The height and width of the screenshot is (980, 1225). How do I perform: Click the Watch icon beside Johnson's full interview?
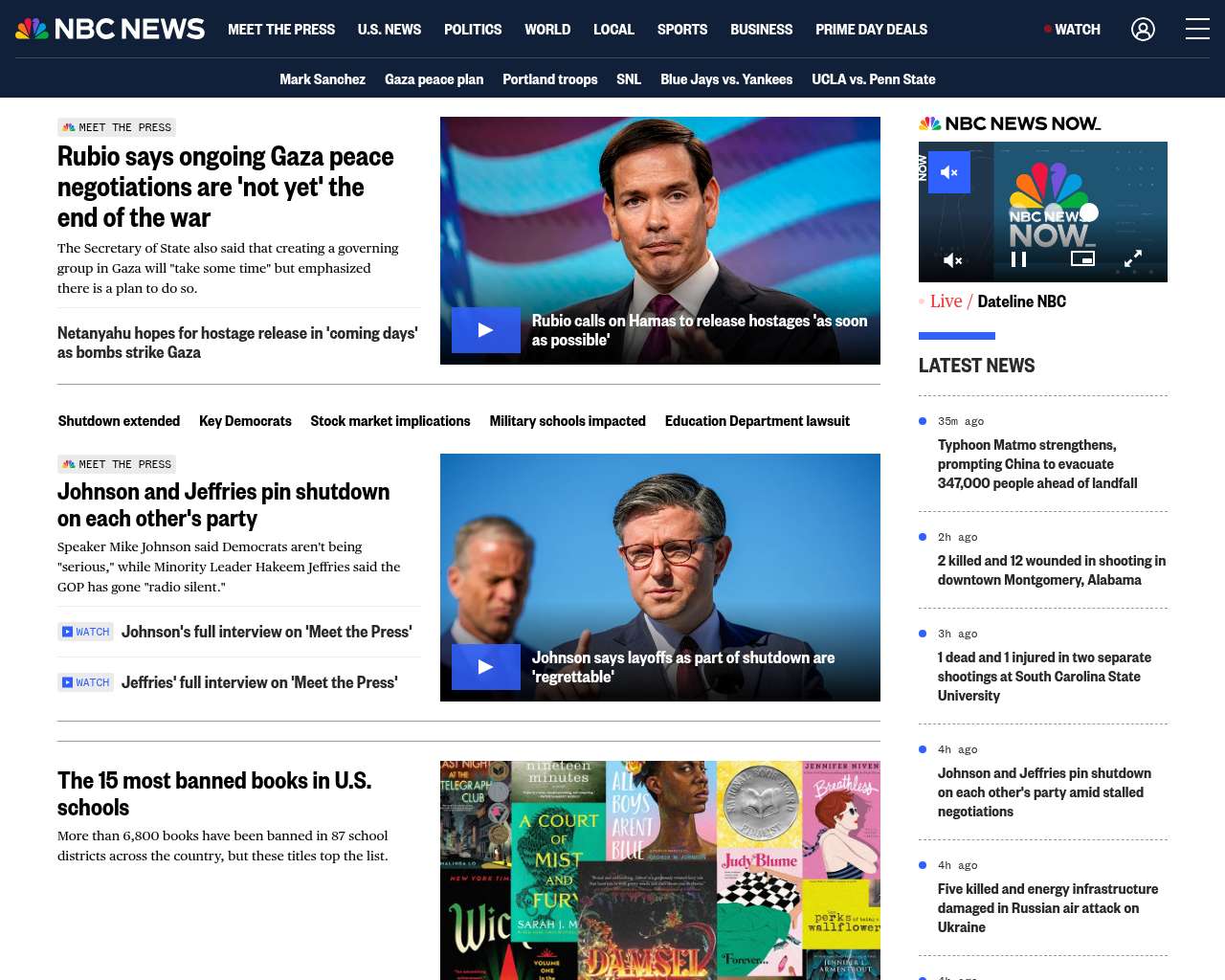pos(86,632)
